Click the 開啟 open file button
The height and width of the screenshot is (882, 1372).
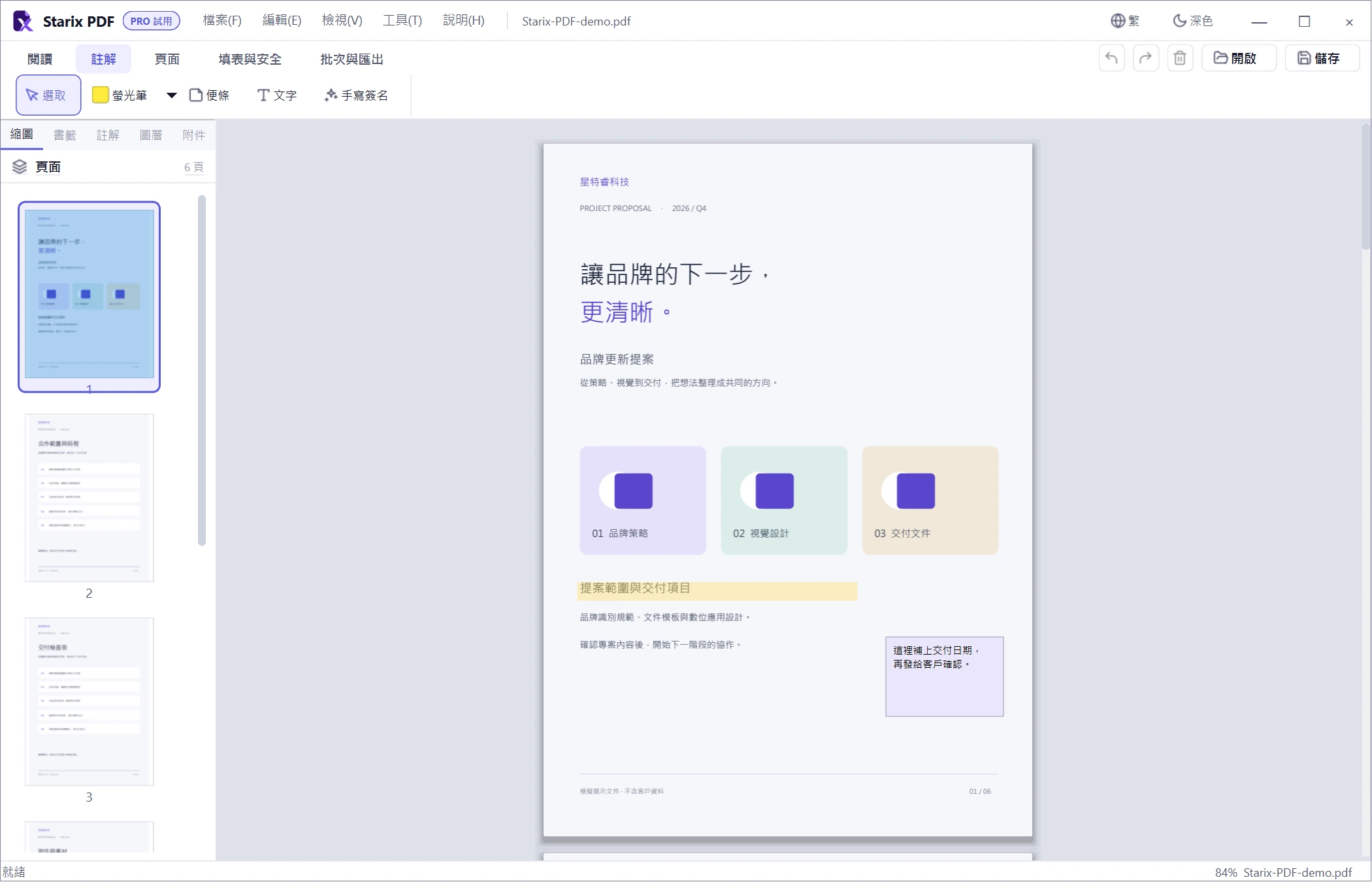click(x=1238, y=58)
